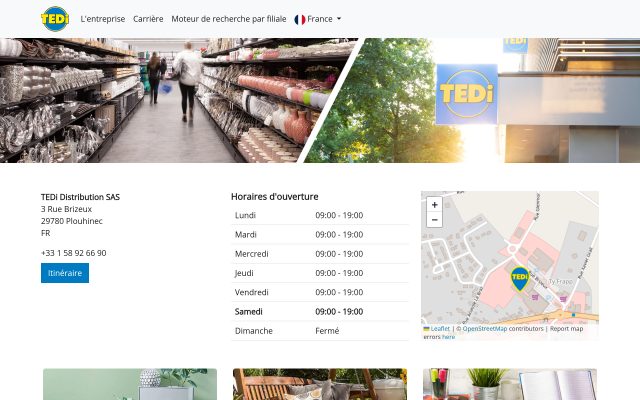Click the Mercredi row in opening hours
This screenshot has height=400, width=640.
click(320, 253)
